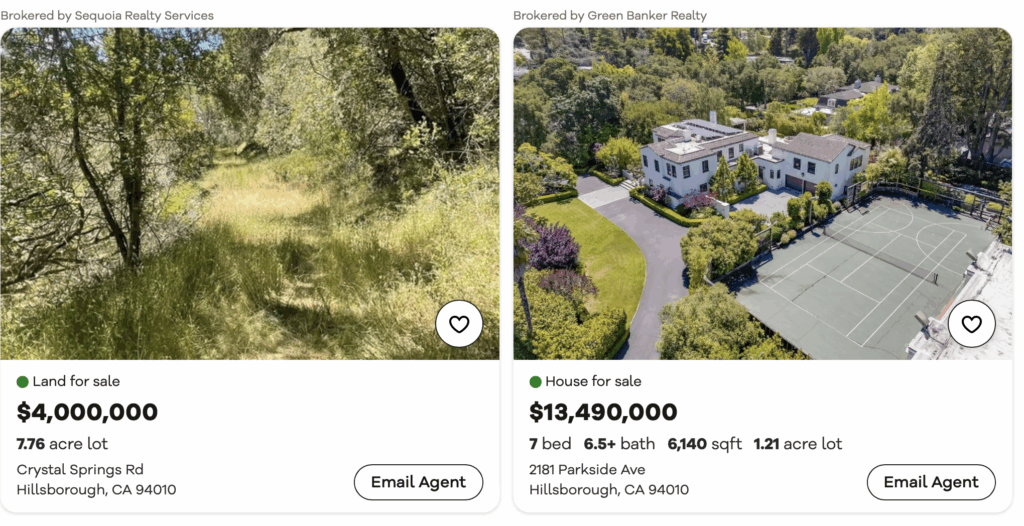Screen dimensions: 1024x526
Task: Click the Brokered by Green Banker Realty text
Action: coord(610,15)
